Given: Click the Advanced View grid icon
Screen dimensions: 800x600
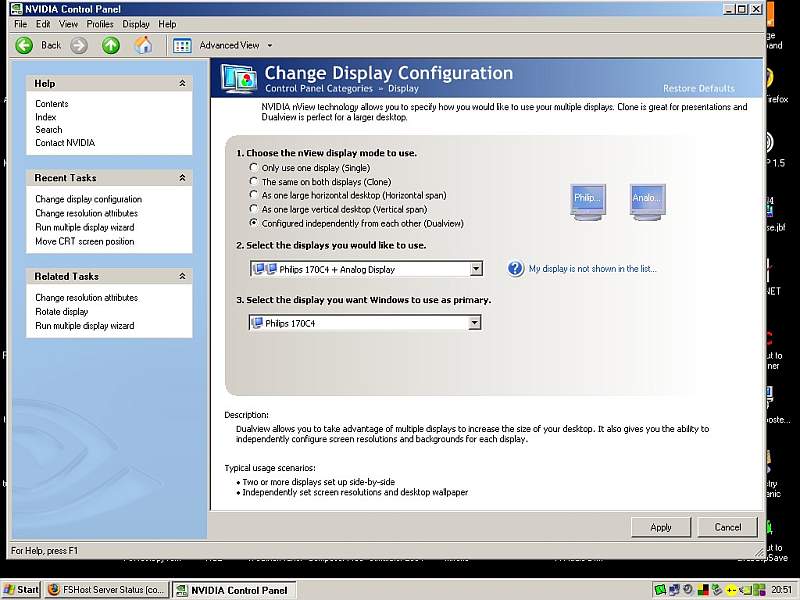Looking at the screenshot, I should click(182, 45).
